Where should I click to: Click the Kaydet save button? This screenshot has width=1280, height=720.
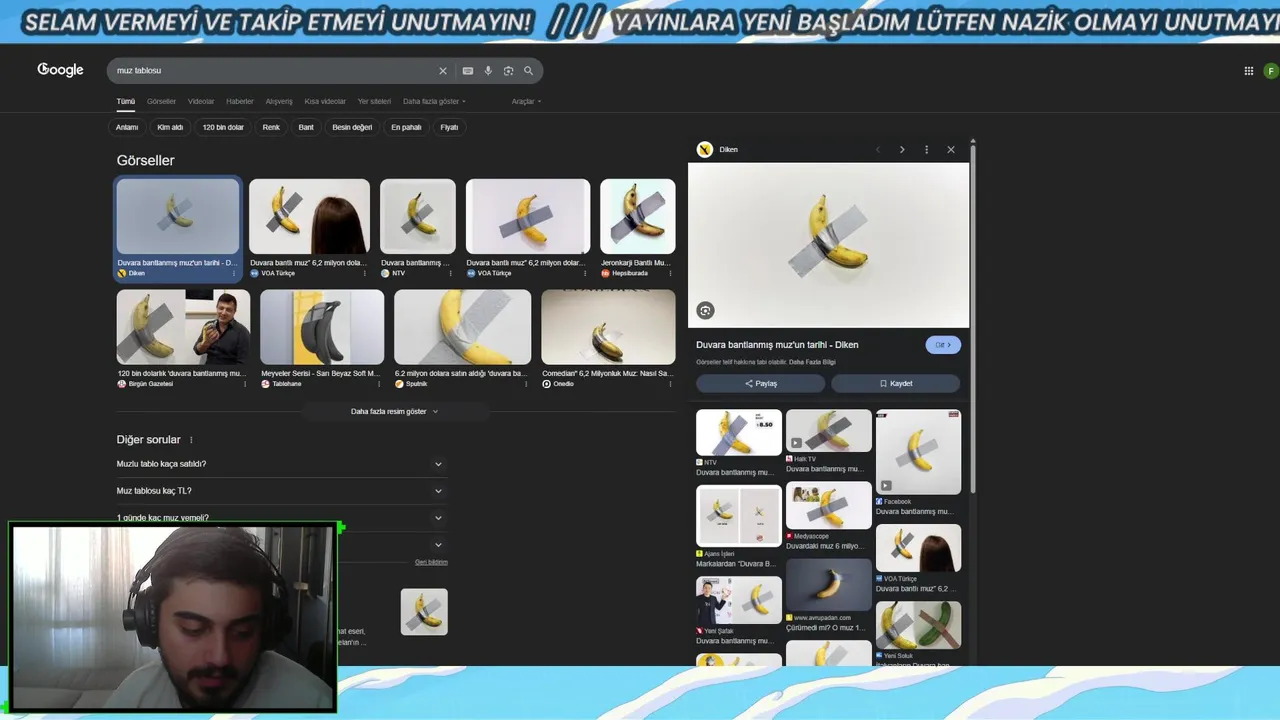click(896, 383)
